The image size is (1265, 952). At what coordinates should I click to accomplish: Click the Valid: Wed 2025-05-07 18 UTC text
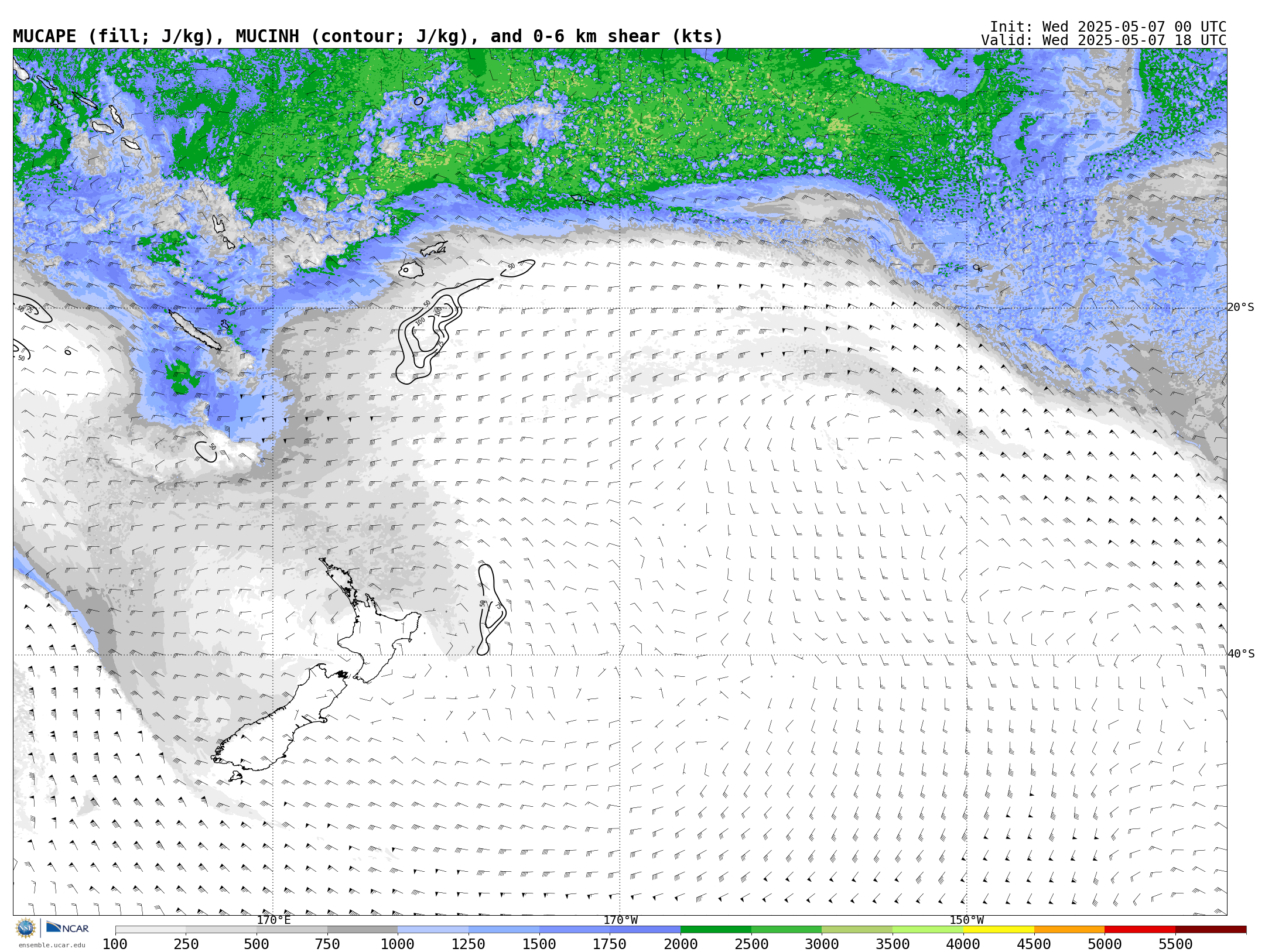click(x=1104, y=40)
